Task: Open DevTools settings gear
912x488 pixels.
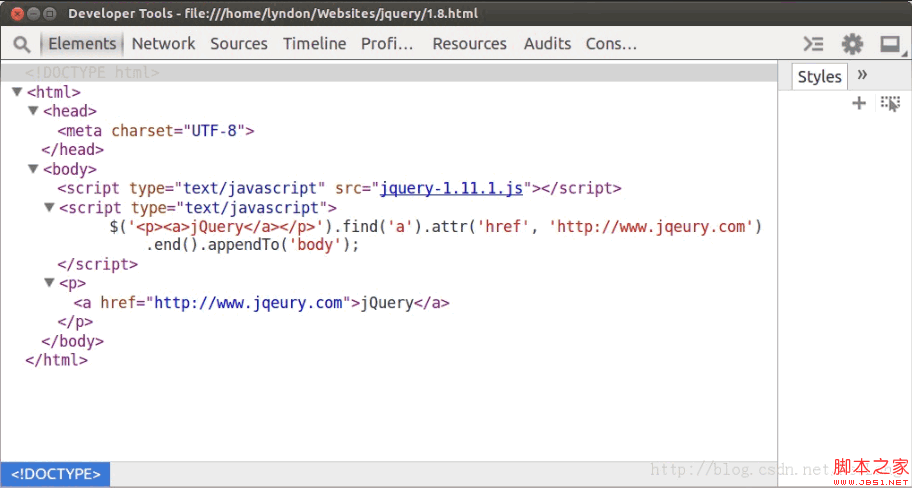Action: pyautogui.click(x=852, y=44)
